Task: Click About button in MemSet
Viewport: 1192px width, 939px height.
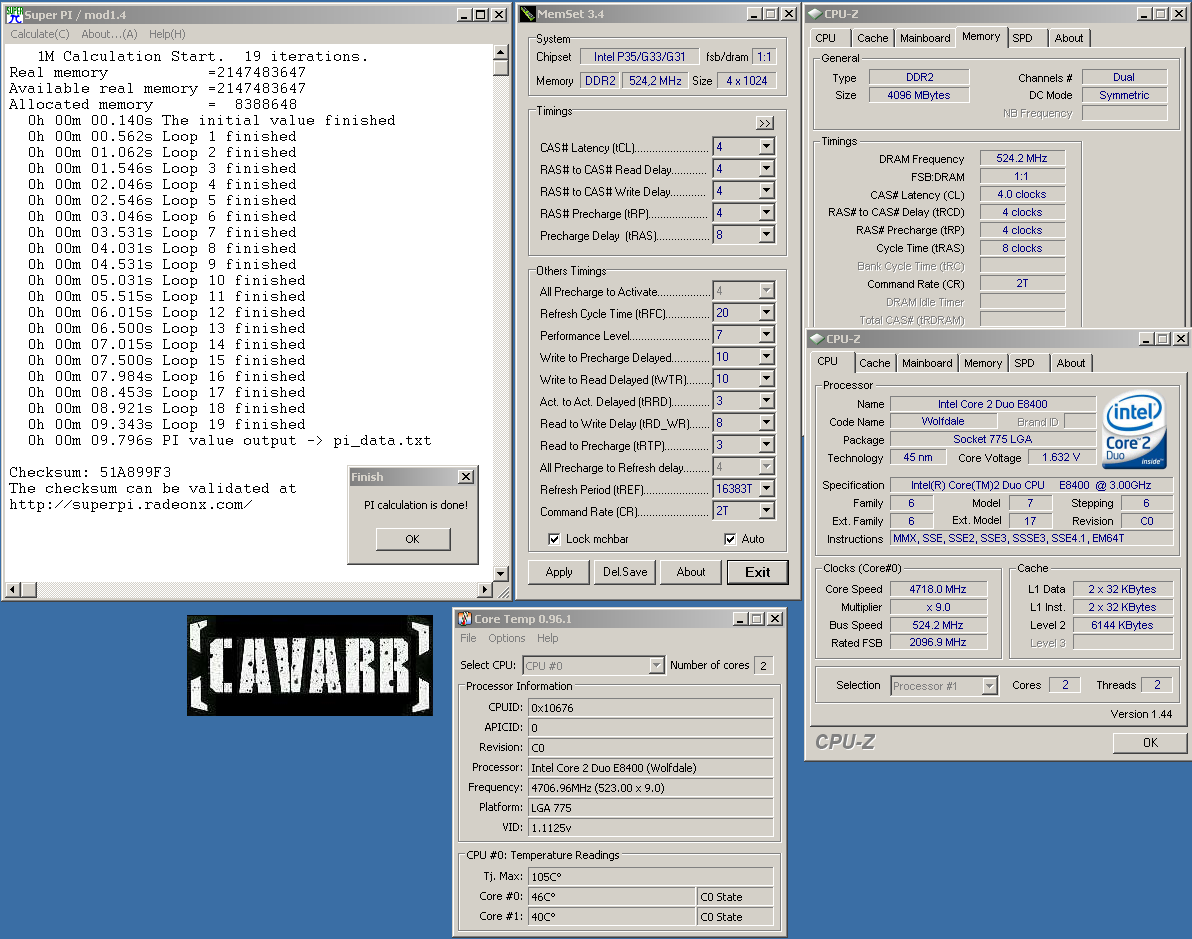Action: pyautogui.click(x=691, y=572)
